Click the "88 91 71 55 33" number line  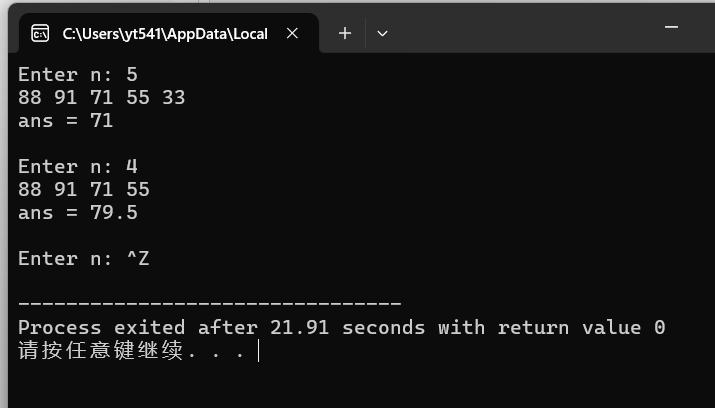(102, 98)
